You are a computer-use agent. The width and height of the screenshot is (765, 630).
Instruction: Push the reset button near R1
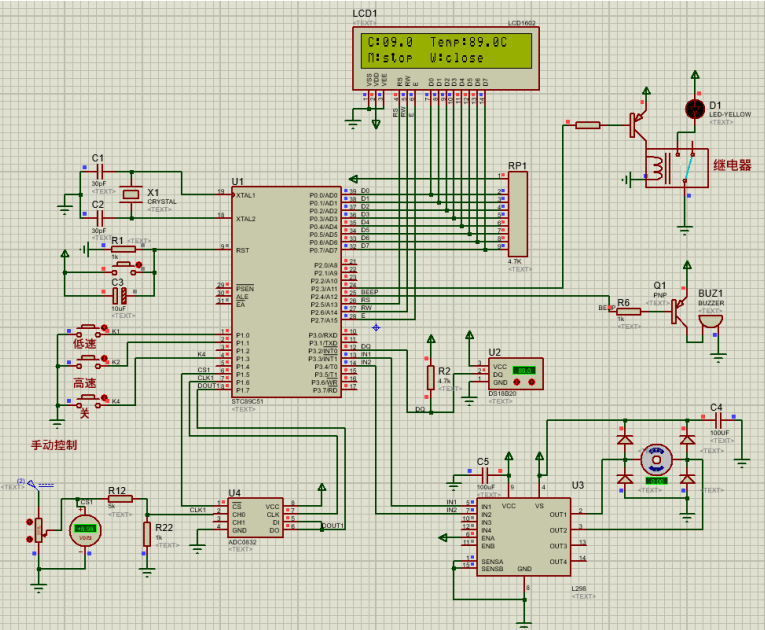(125, 268)
